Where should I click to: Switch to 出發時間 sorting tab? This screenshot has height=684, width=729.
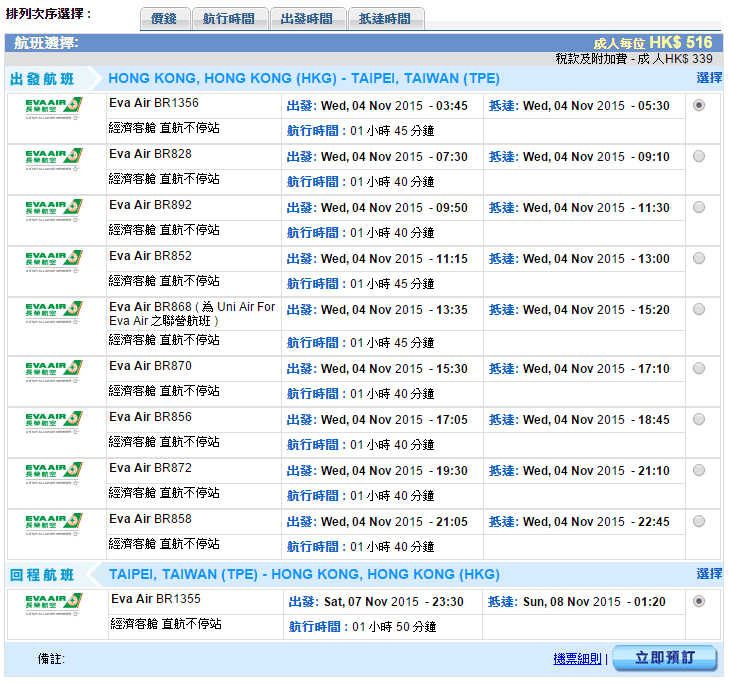pyautogui.click(x=307, y=19)
